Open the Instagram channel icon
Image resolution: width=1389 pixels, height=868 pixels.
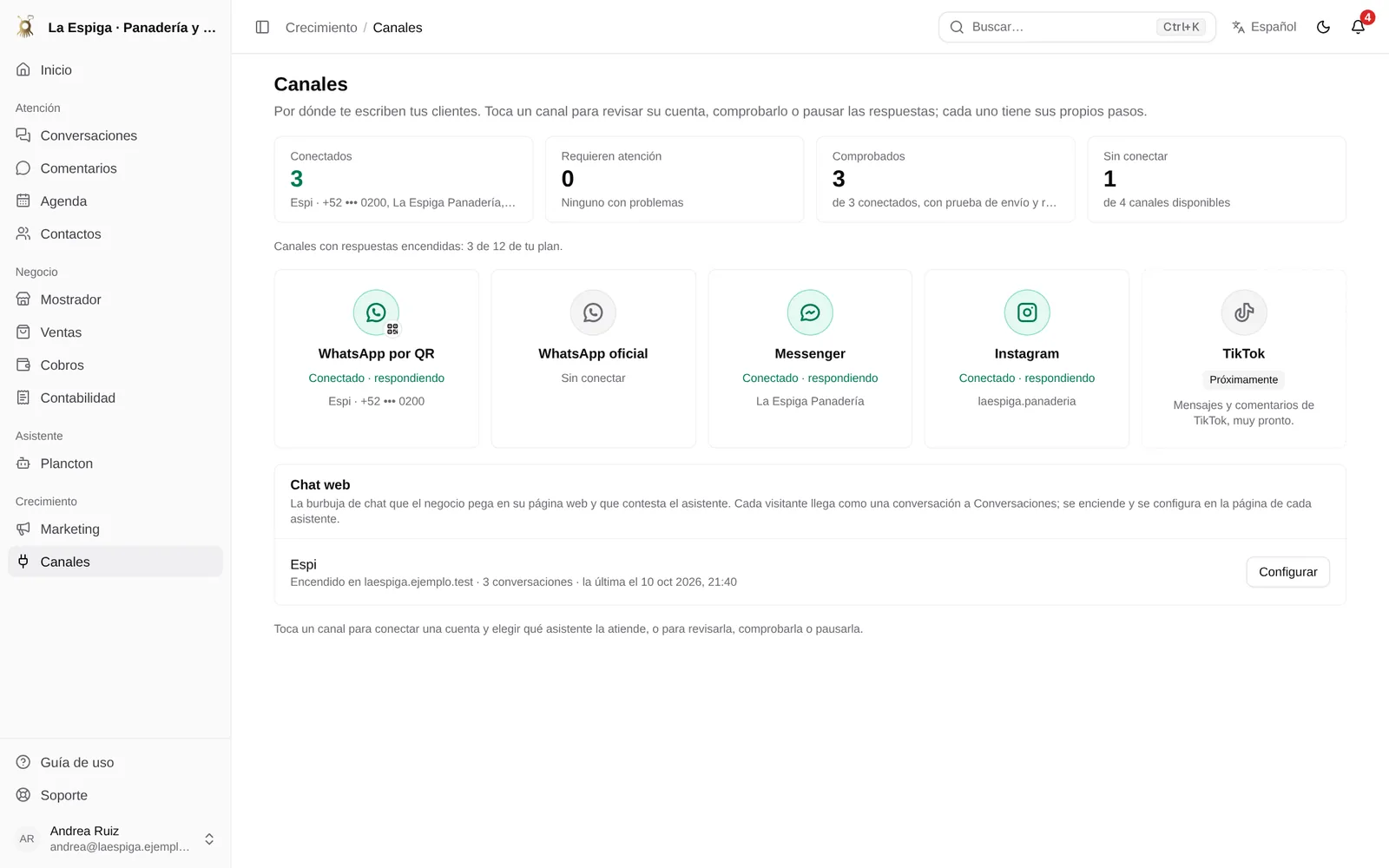(1027, 312)
